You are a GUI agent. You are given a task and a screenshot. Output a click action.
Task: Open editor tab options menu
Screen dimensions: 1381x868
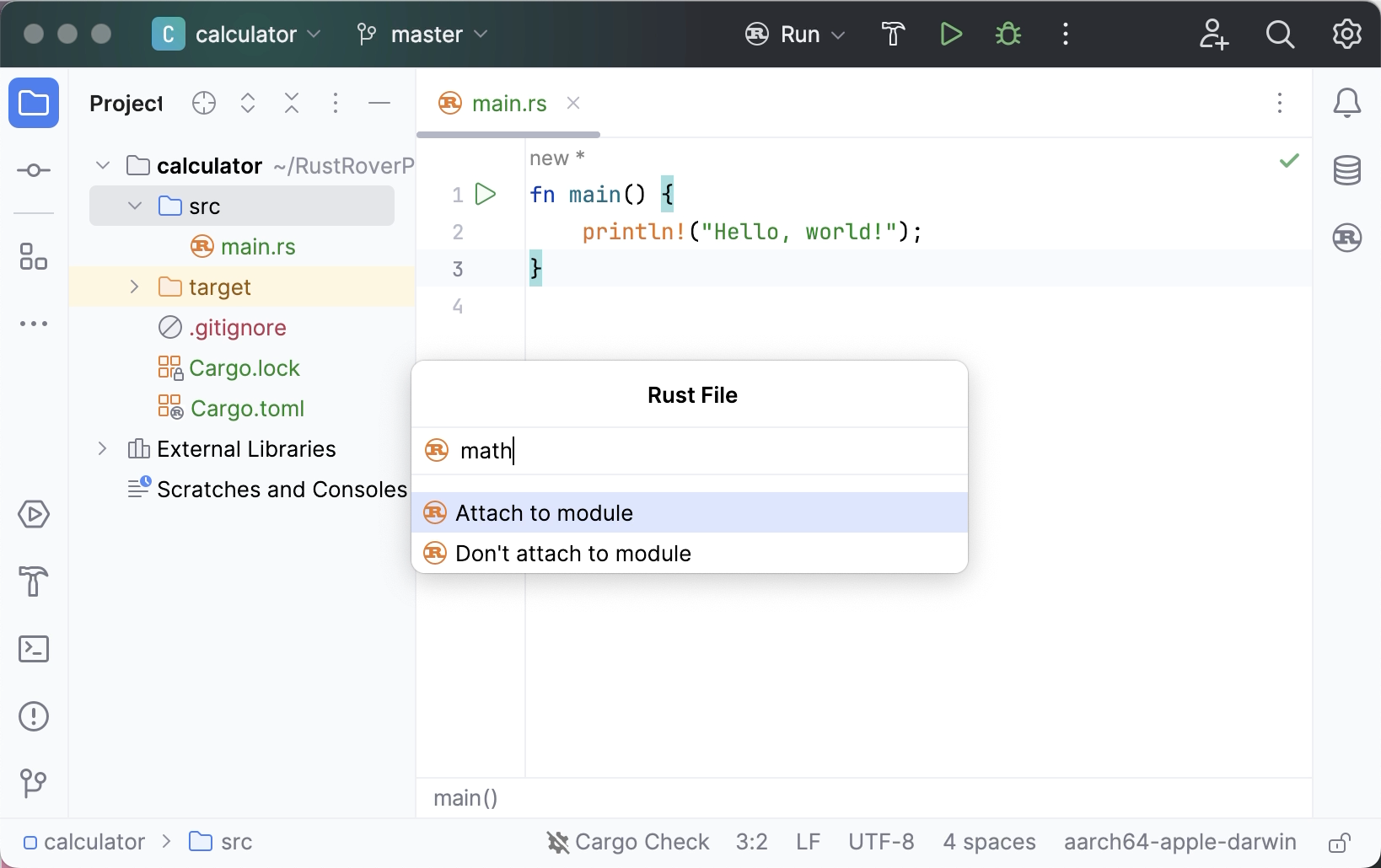tap(1280, 103)
